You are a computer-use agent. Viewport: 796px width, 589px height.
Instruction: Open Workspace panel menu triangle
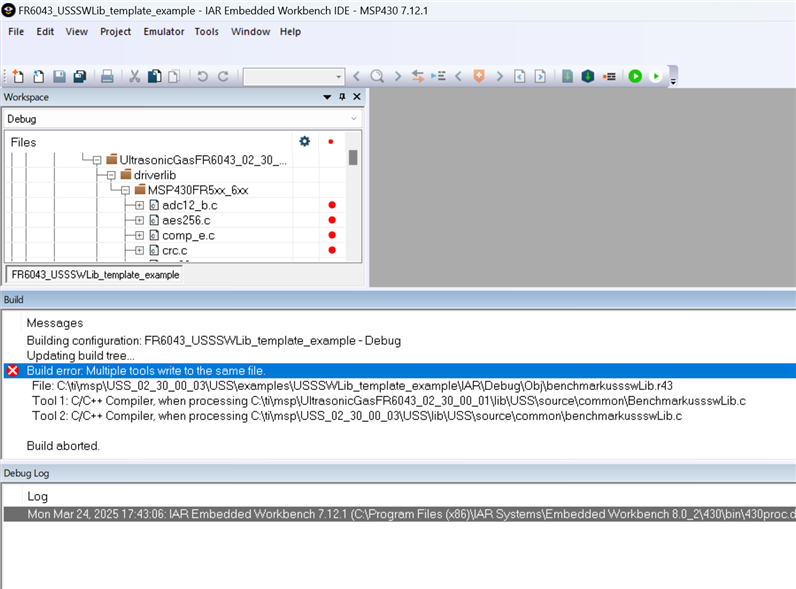click(x=327, y=97)
